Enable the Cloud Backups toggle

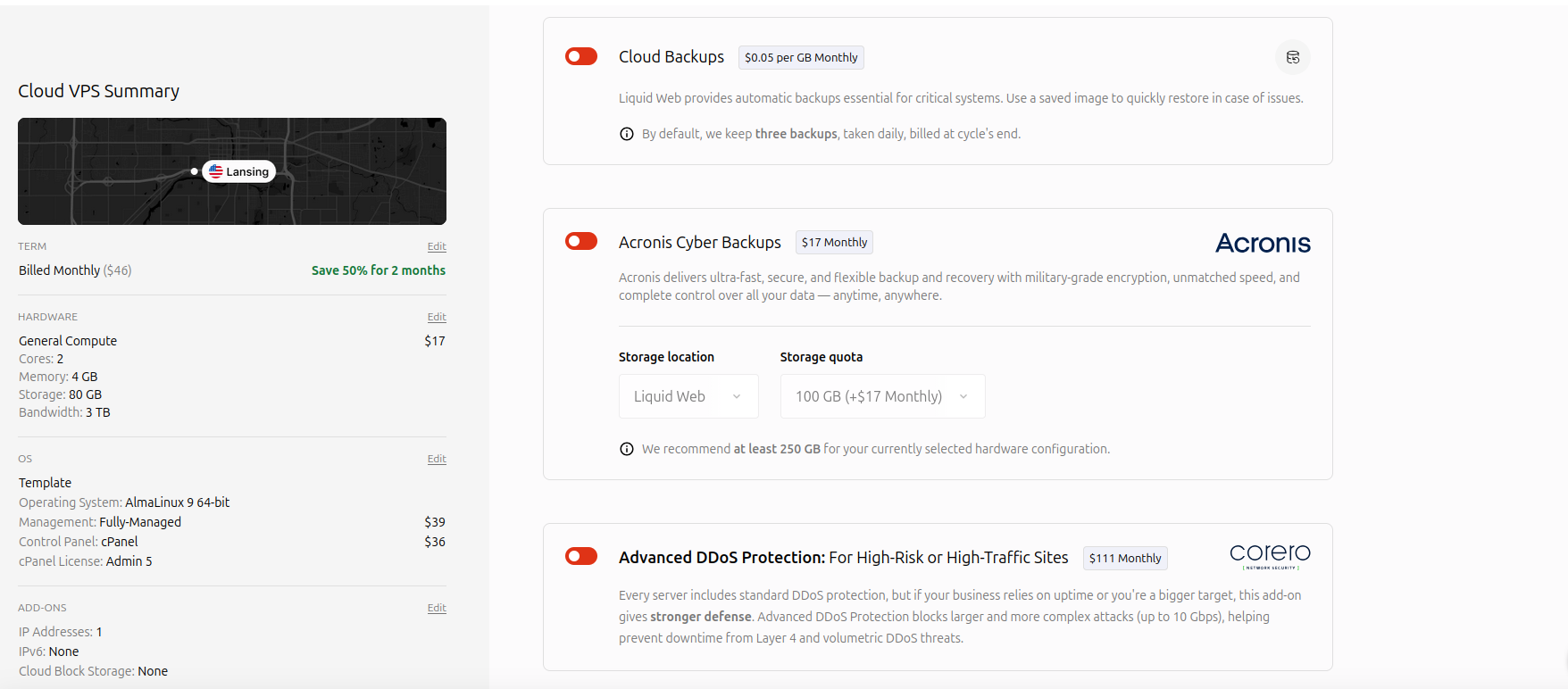point(581,56)
